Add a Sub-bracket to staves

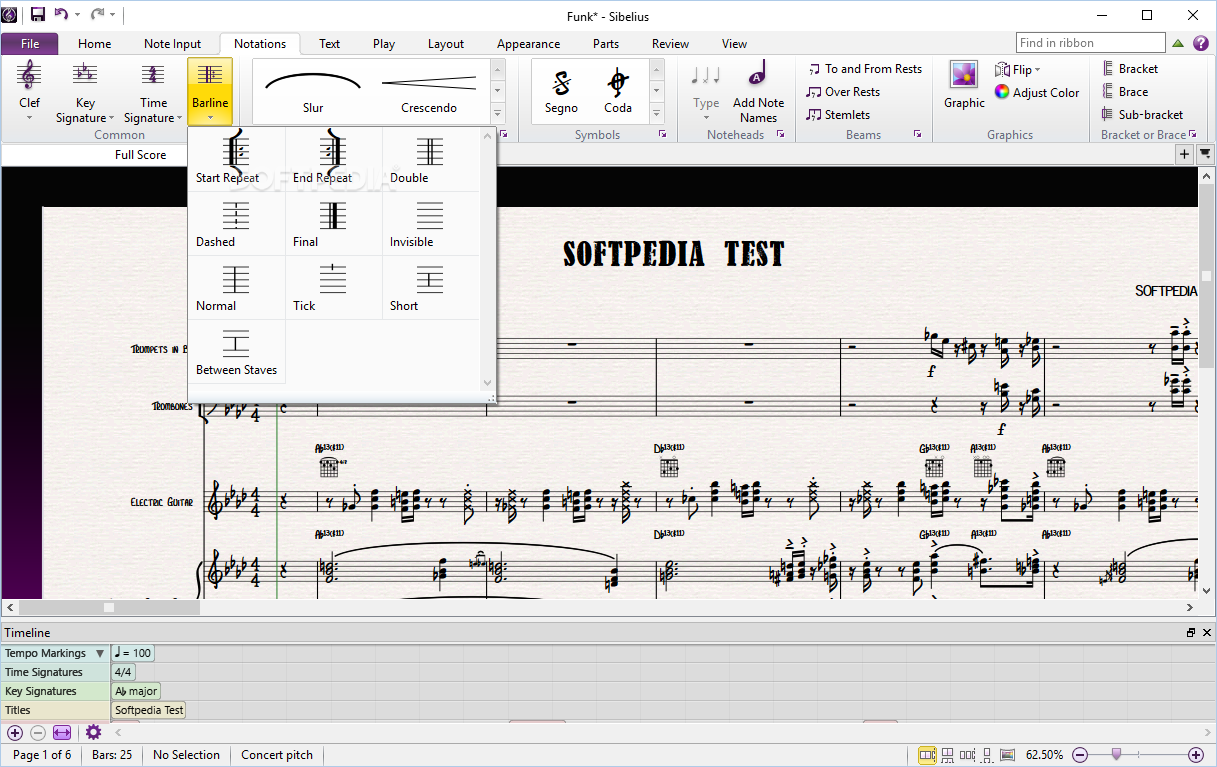point(1142,115)
